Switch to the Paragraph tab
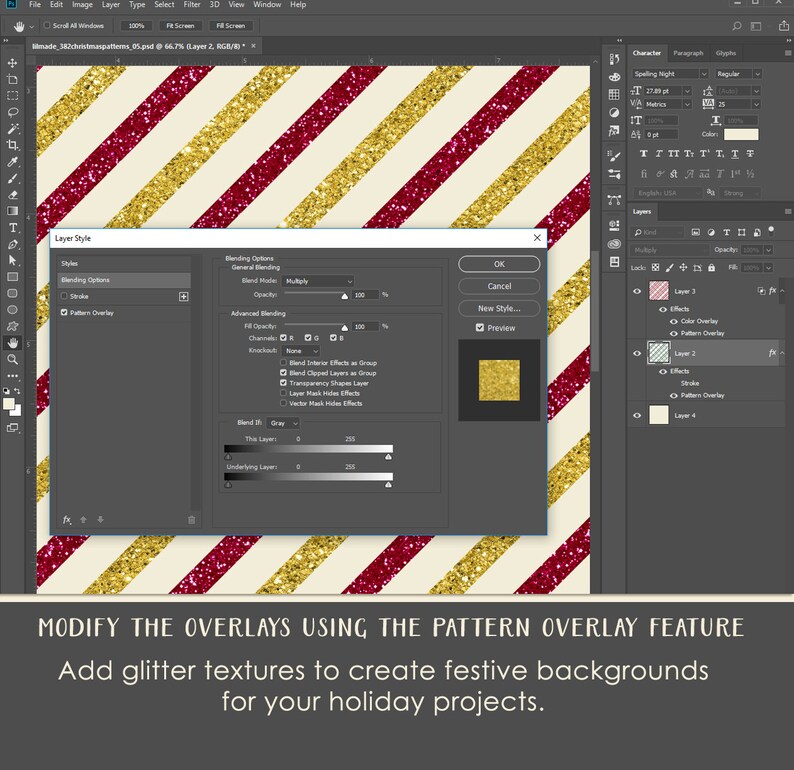This screenshot has height=770, width=794. pos(688,53)
